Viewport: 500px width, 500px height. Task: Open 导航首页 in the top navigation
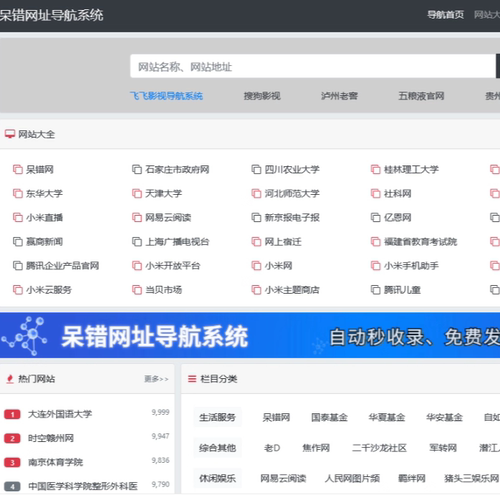445,15
